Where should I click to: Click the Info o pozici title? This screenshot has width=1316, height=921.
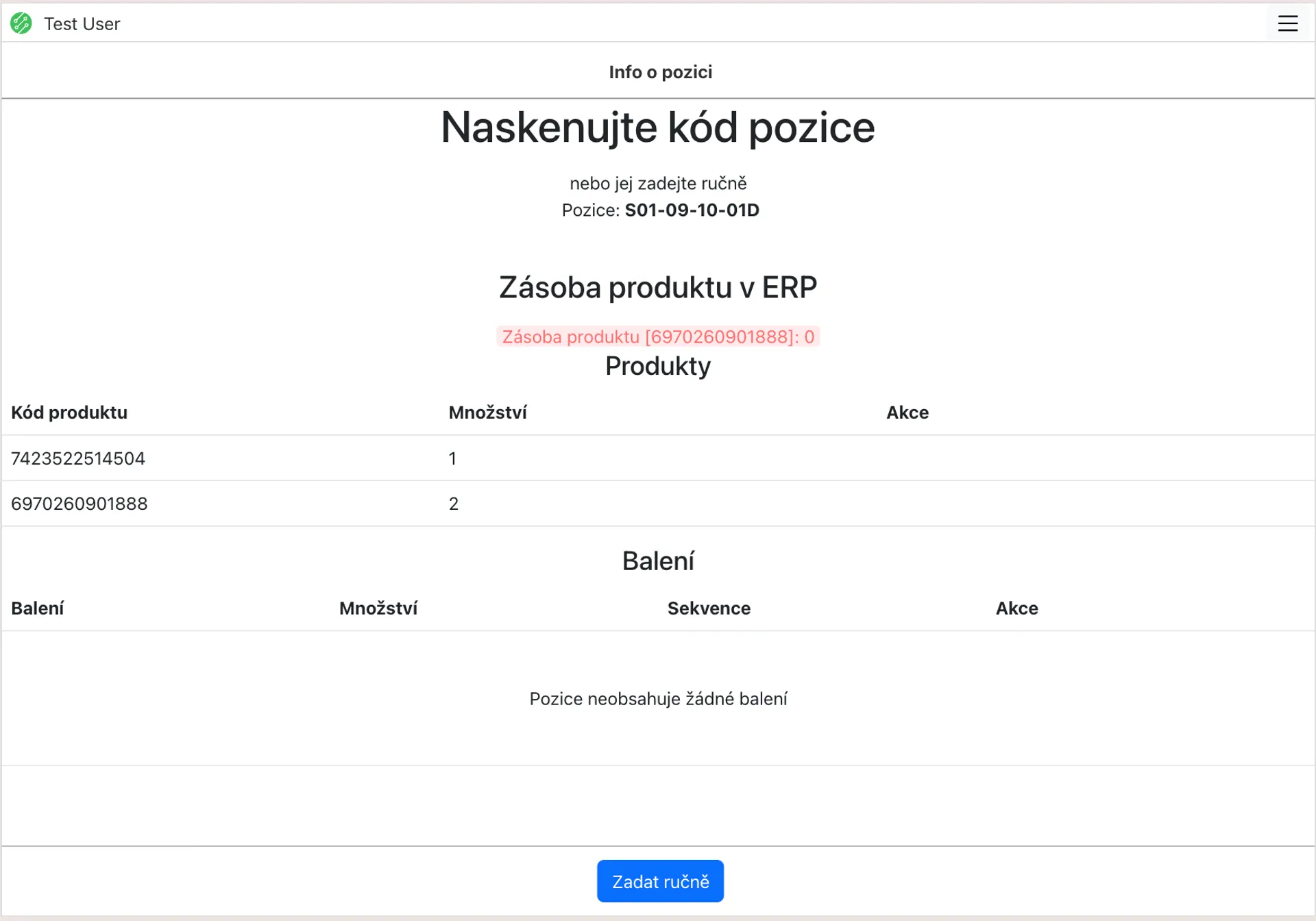660,72
